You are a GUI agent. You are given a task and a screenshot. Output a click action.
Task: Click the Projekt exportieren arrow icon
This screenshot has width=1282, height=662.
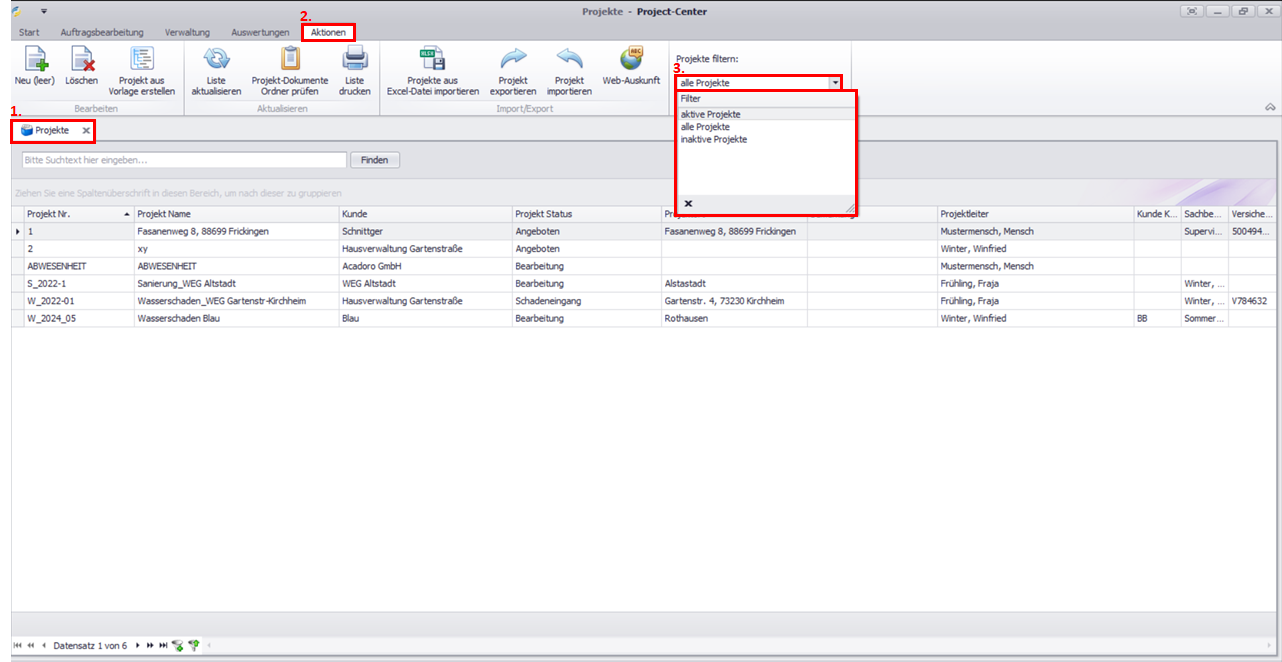[513, 60]
